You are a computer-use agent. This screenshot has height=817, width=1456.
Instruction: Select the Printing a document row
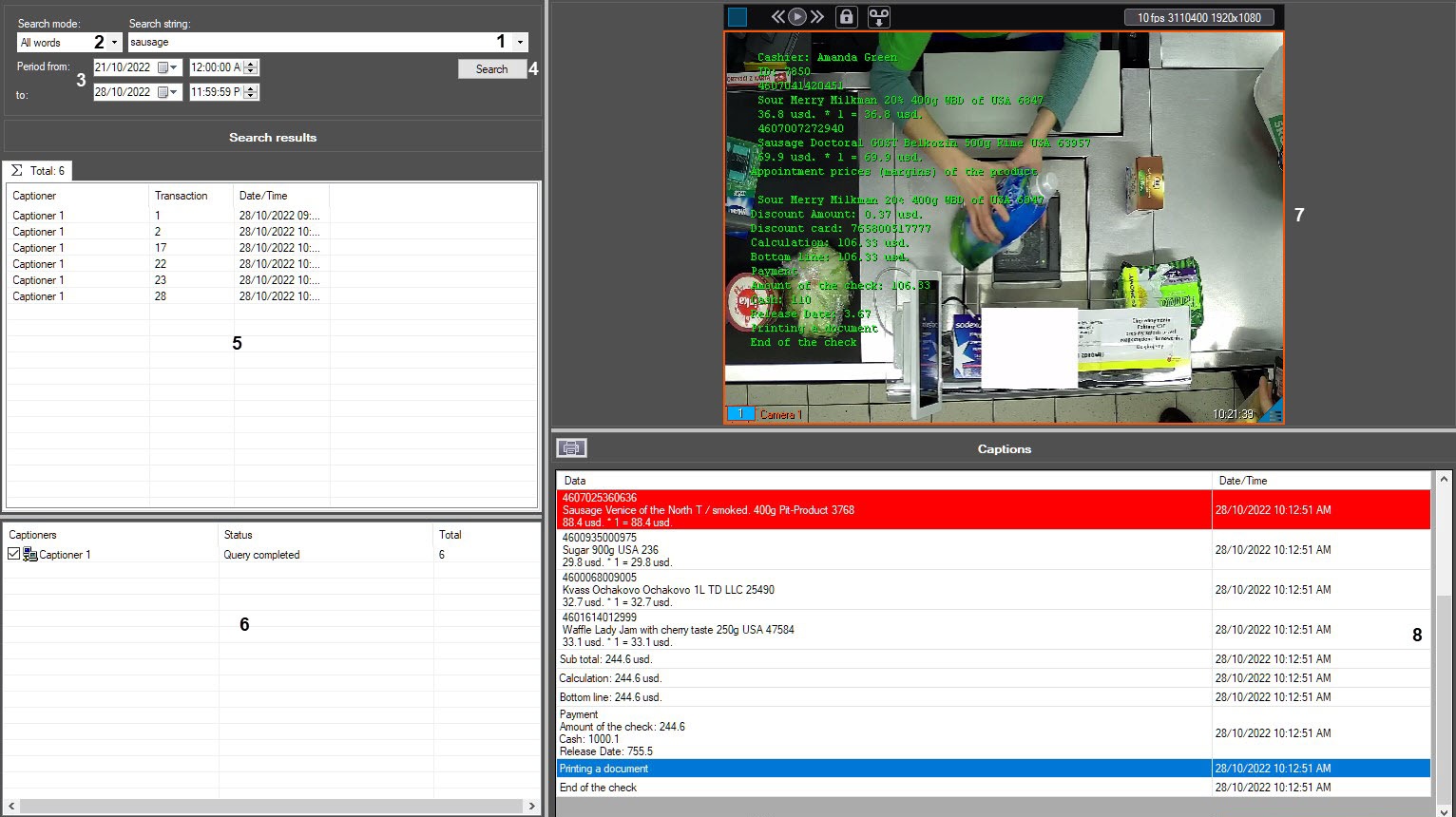993,769
